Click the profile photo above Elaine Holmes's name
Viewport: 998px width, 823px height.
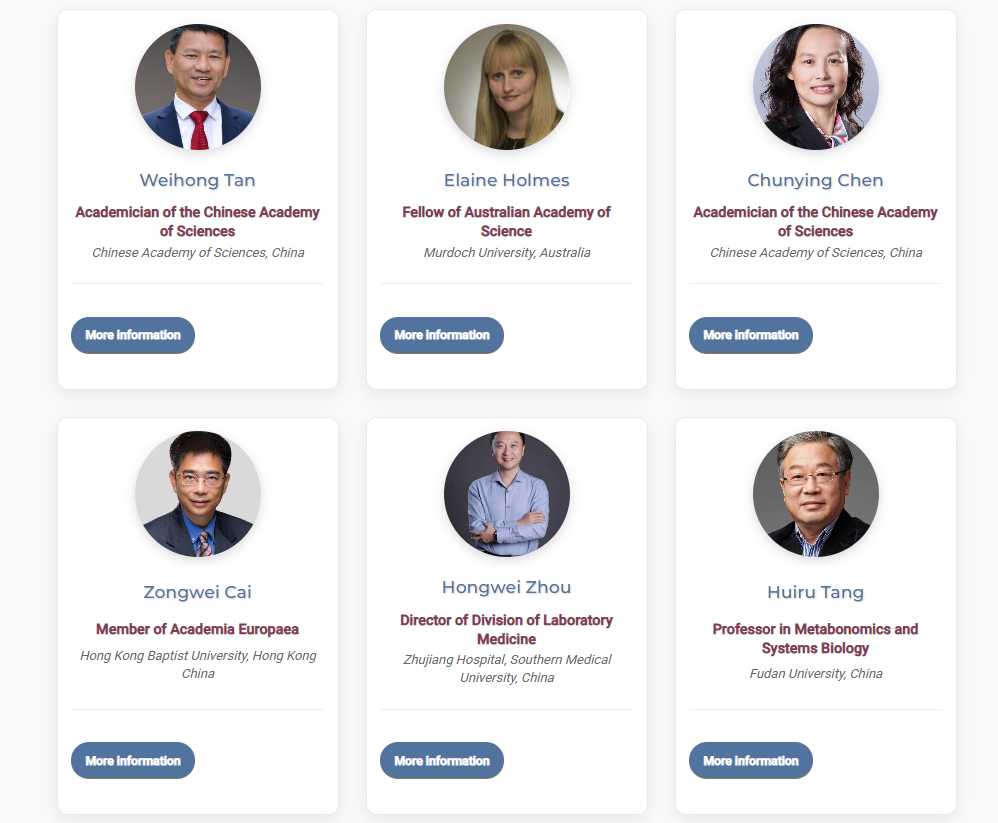(x=507, y=87)
